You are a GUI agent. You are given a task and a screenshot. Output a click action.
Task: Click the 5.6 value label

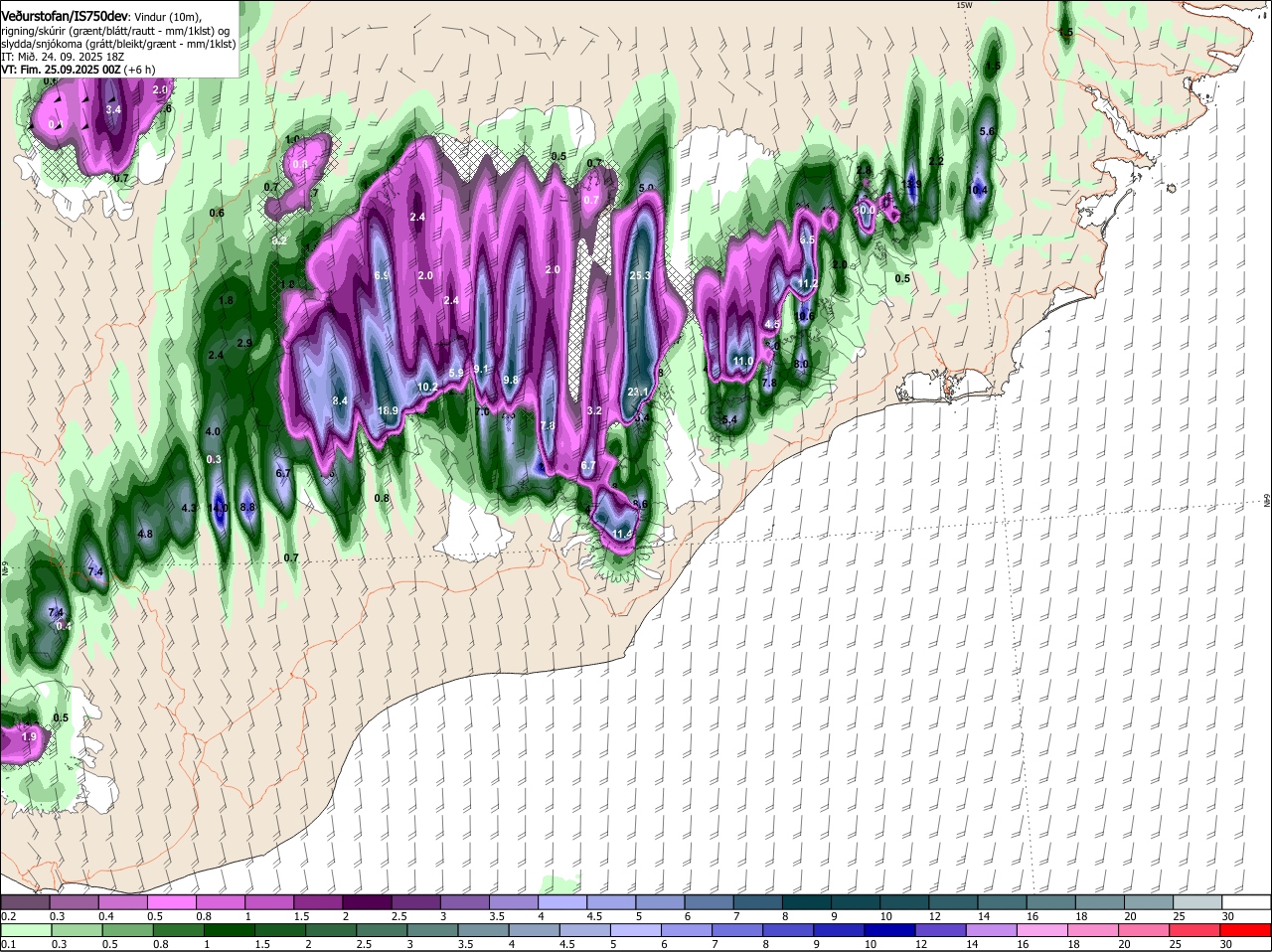[x=987, y=131]
